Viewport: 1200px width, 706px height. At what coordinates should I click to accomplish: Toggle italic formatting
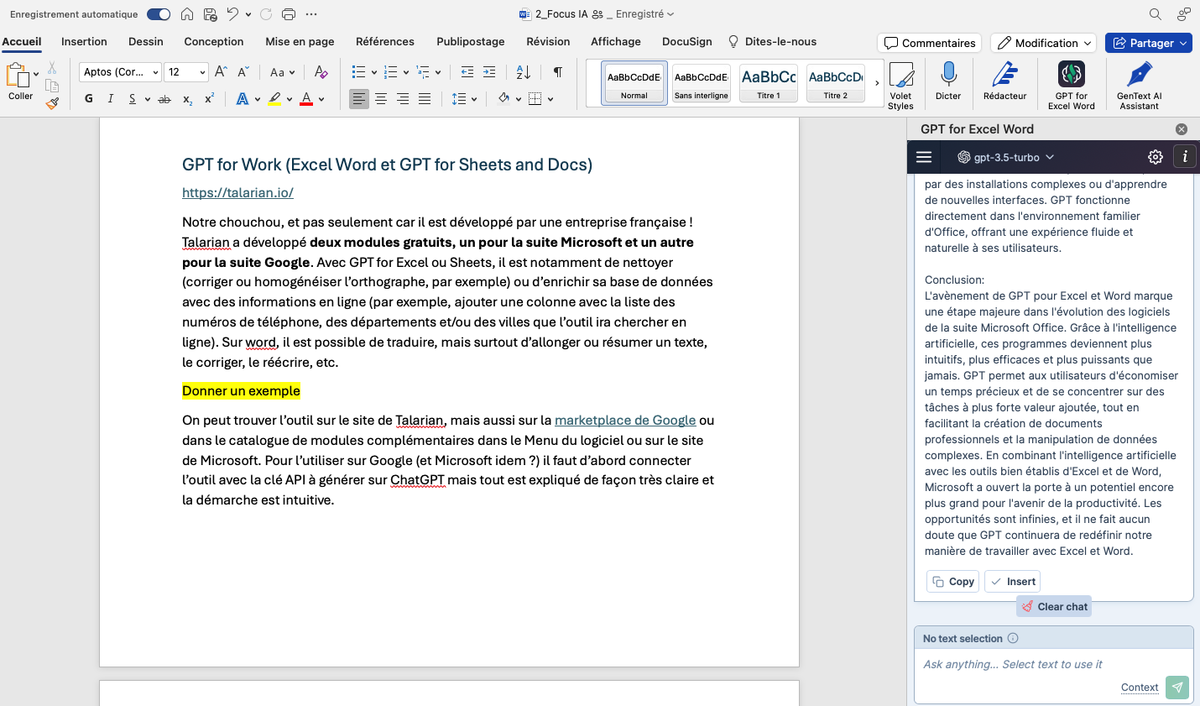click(111, 99)
